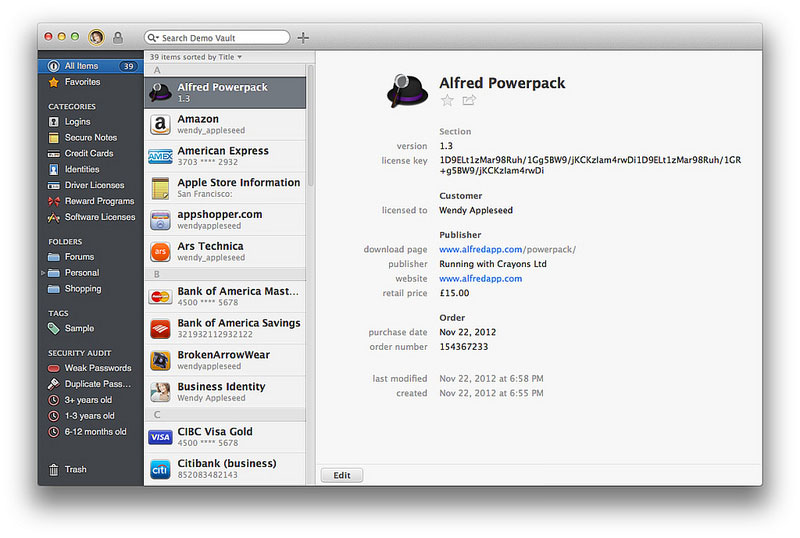Lock the vault with padlock icon
800x538 pixels.
118,37
